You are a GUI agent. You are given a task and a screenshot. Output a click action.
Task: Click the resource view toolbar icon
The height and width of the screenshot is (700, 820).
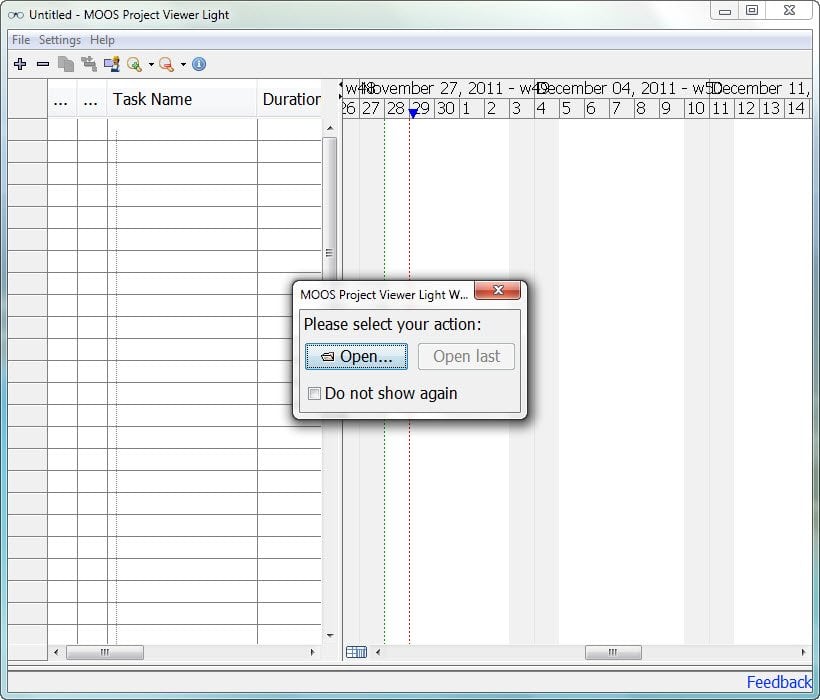[111, 64]
